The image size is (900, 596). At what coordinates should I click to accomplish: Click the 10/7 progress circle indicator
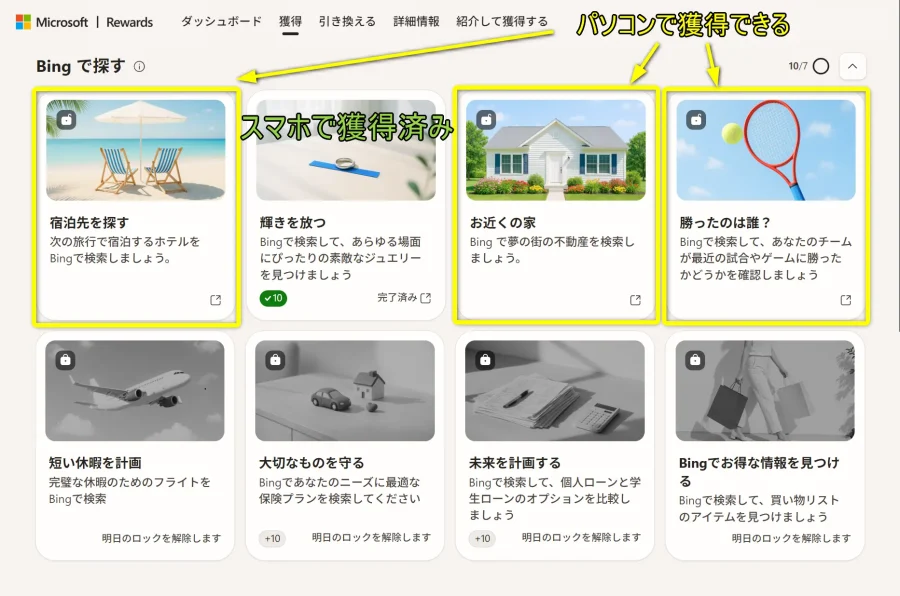(x=821, y=66)
